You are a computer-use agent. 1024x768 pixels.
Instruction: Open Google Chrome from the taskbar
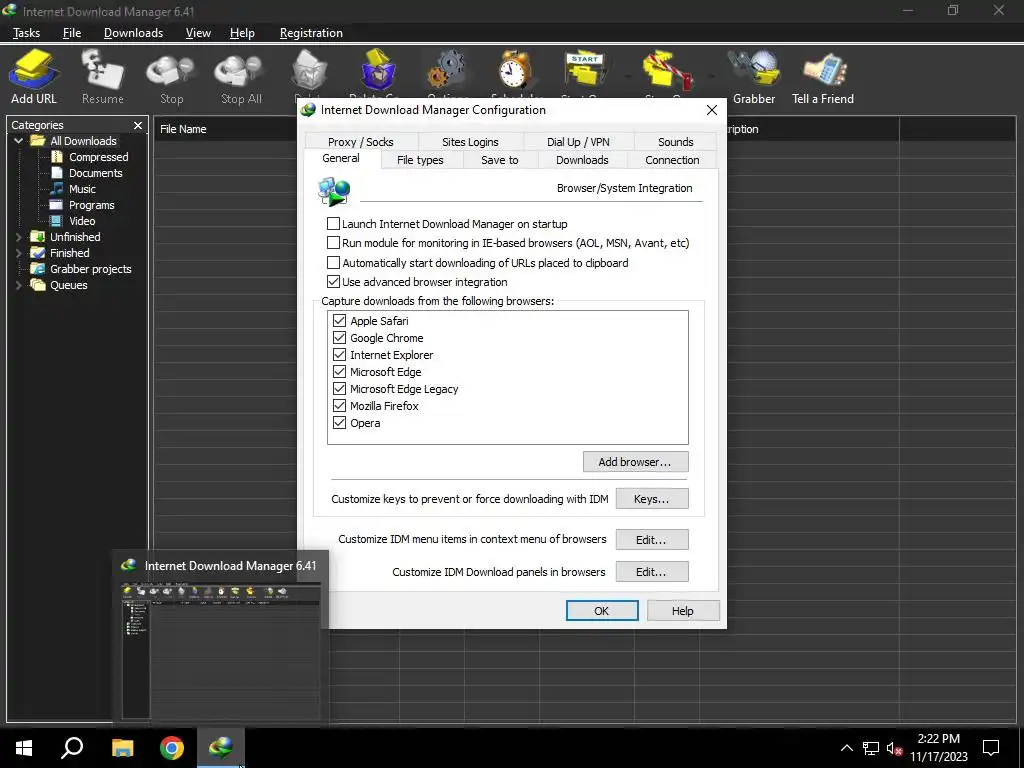click(x=172, y=748)
